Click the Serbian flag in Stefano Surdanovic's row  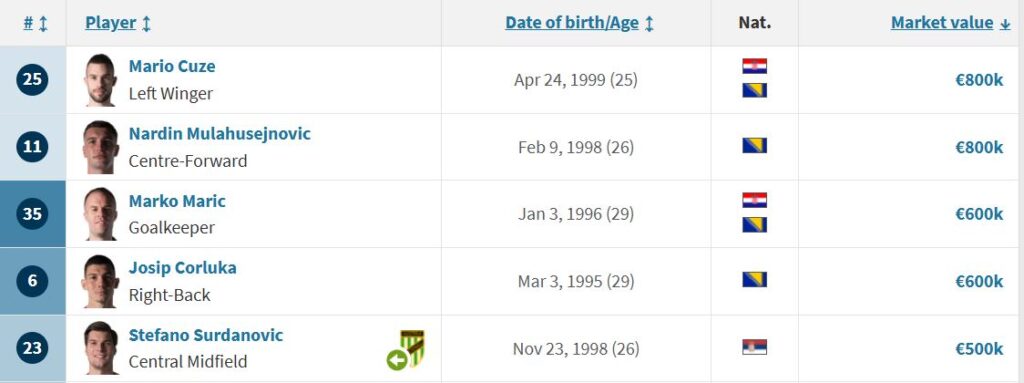(754, 347)
